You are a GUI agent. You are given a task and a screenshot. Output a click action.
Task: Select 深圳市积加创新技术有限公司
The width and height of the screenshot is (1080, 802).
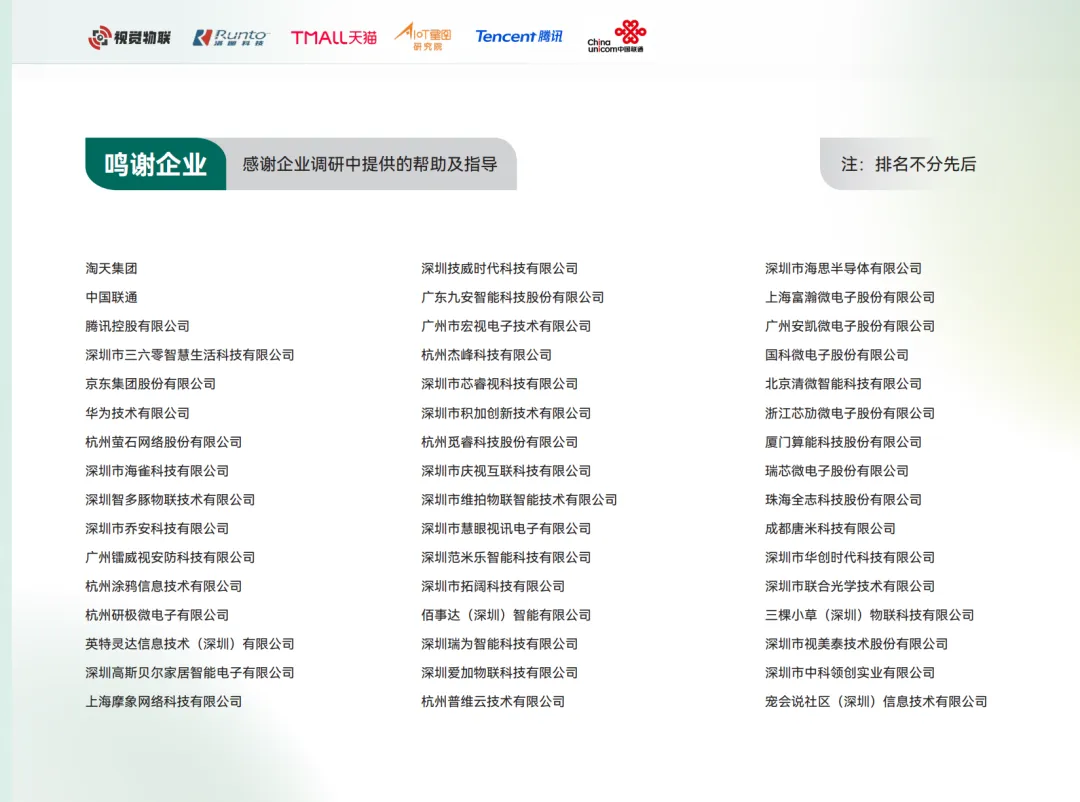tap(506, 413)
